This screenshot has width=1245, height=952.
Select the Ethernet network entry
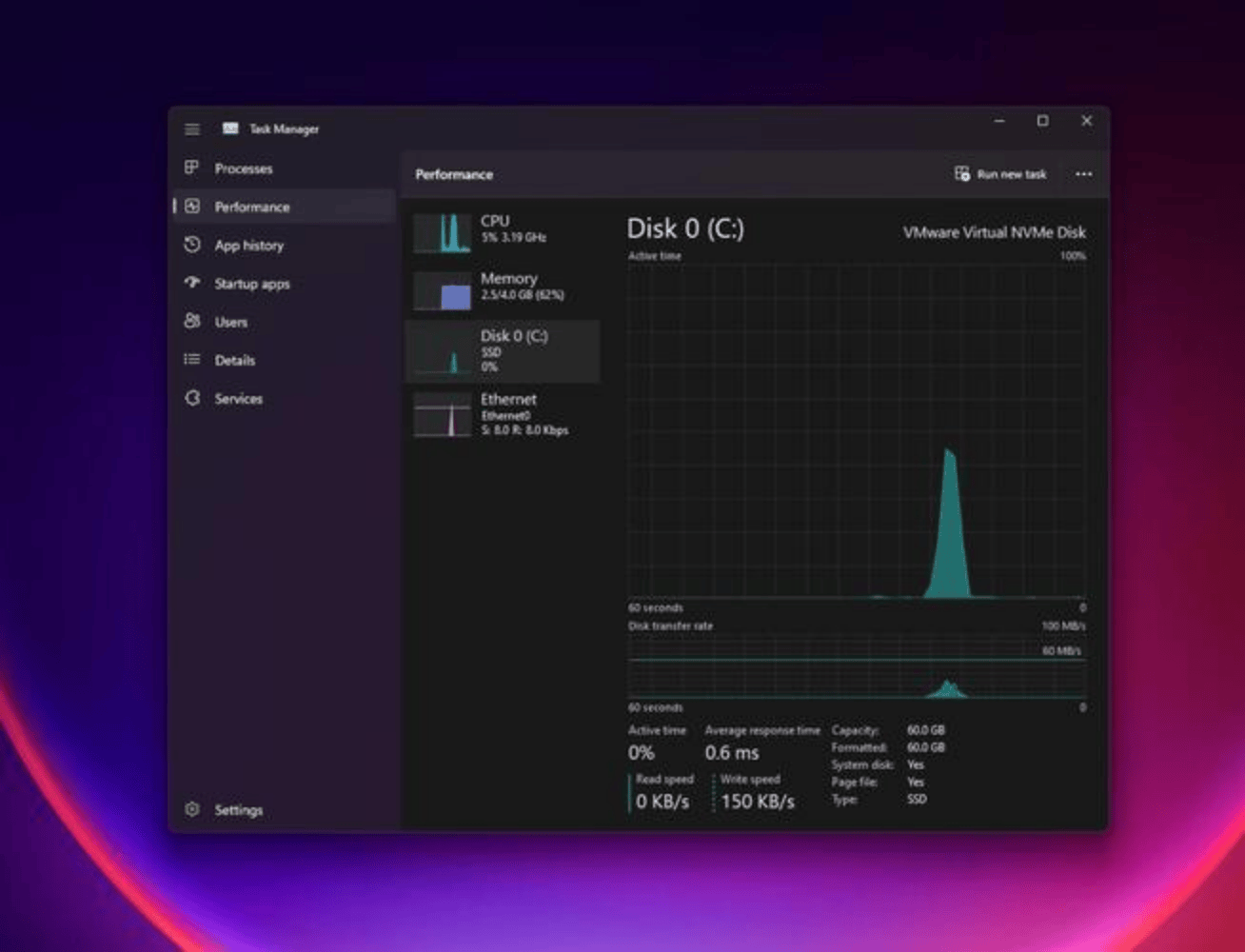(x=503, y=415)
